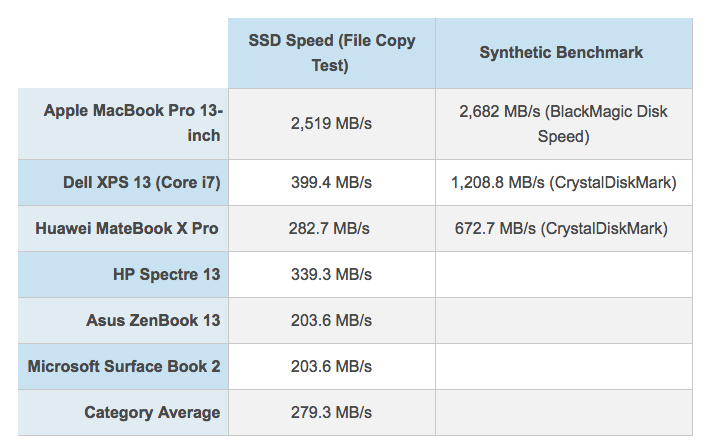Image resolution: width=709 pixels, height=445 pixels.
Task: Select the 1,208.8 MB/s CrystalDiskMark cell
Action: [564, 182]
